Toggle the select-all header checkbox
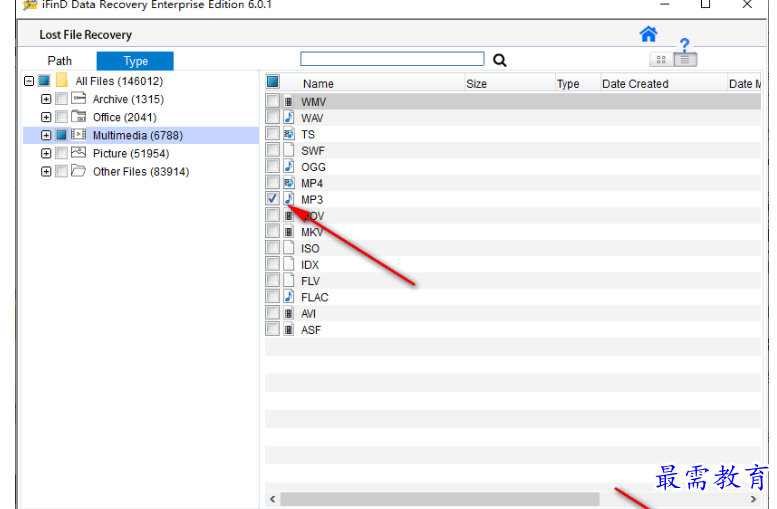The height and width of the screenshot is (509, 777). coord(273,81)
